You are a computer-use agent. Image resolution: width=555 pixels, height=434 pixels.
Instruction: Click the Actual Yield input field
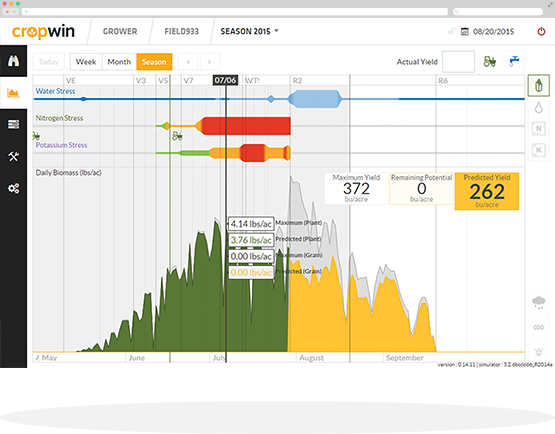tap(458, 62)
